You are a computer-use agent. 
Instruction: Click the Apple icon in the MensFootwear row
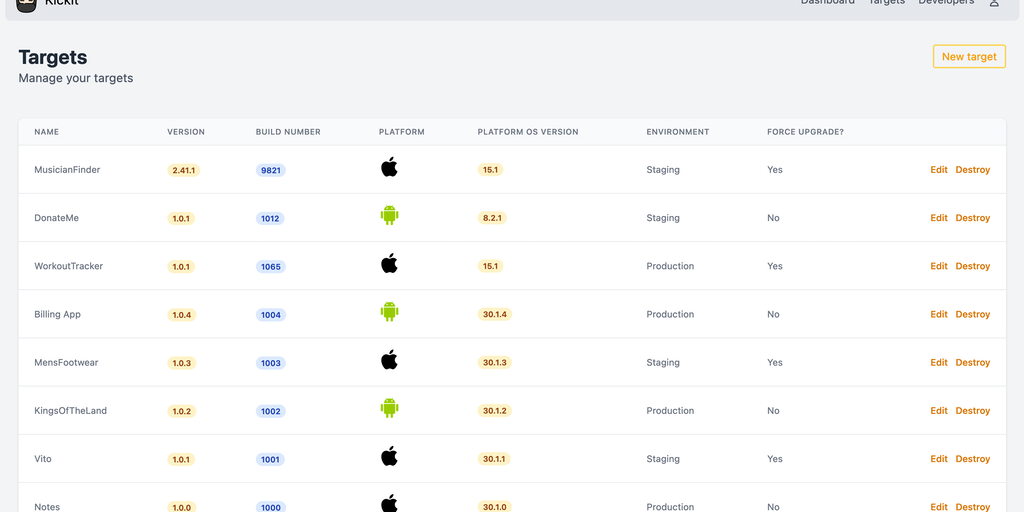coord(389,360)
